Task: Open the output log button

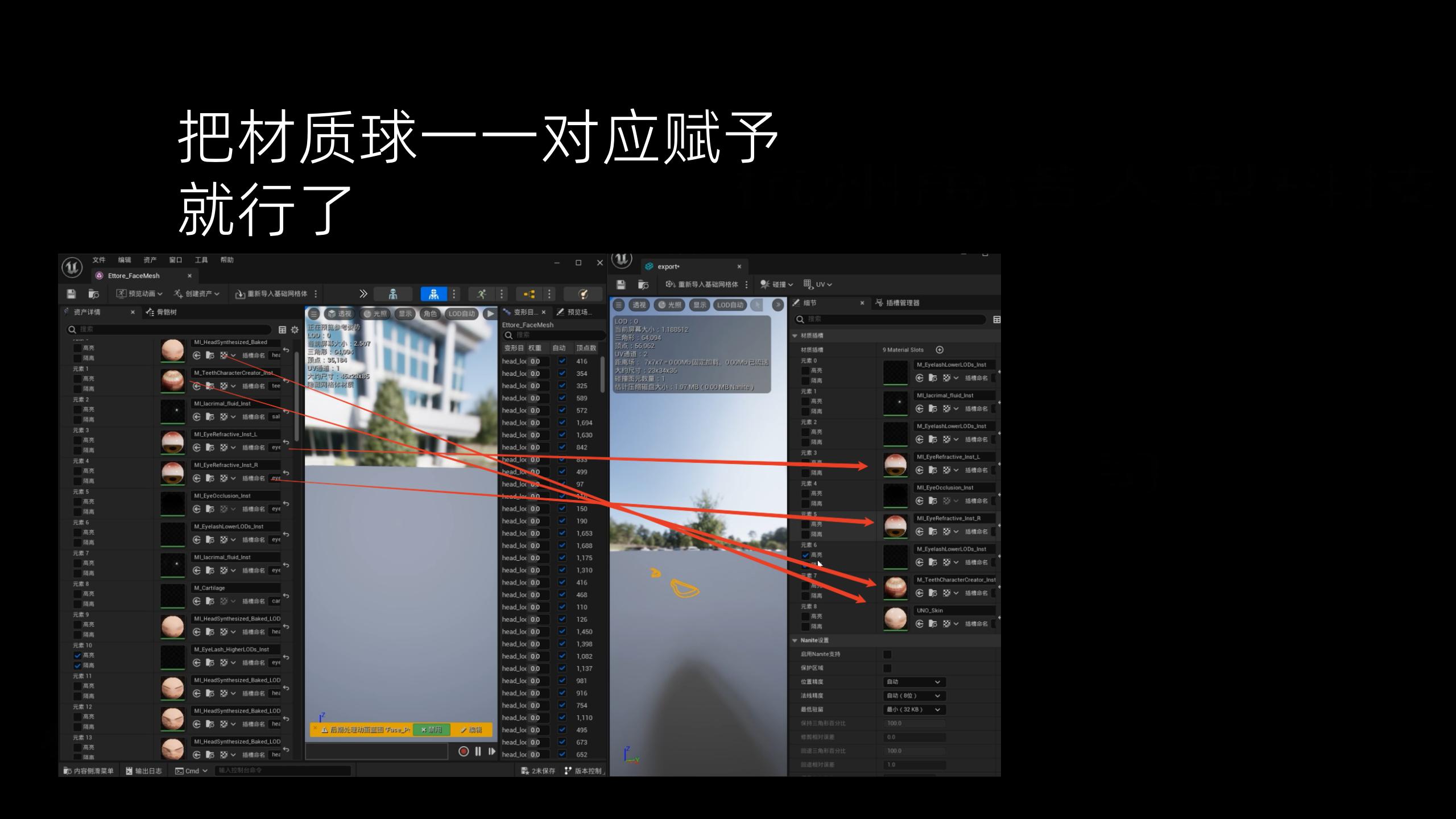Action: pos(144,771)
